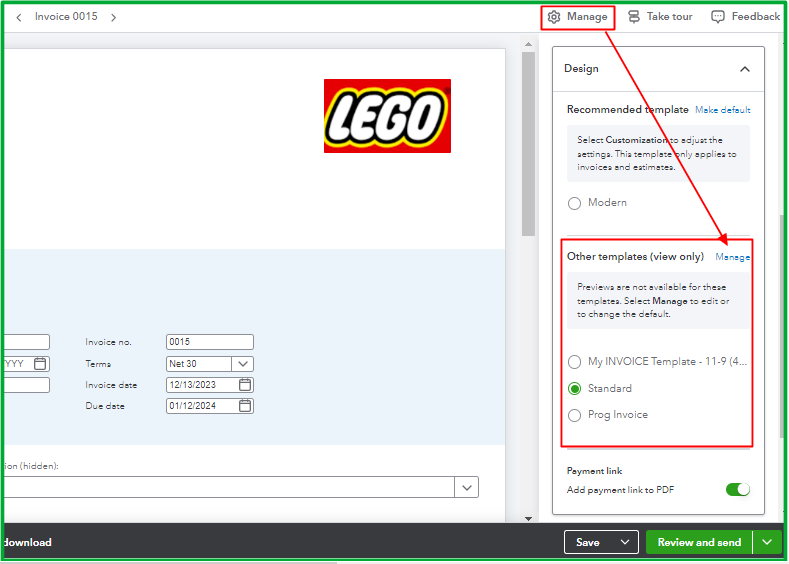
Task: Click the Invoice 0015 title text
Action: coord(66,17)
